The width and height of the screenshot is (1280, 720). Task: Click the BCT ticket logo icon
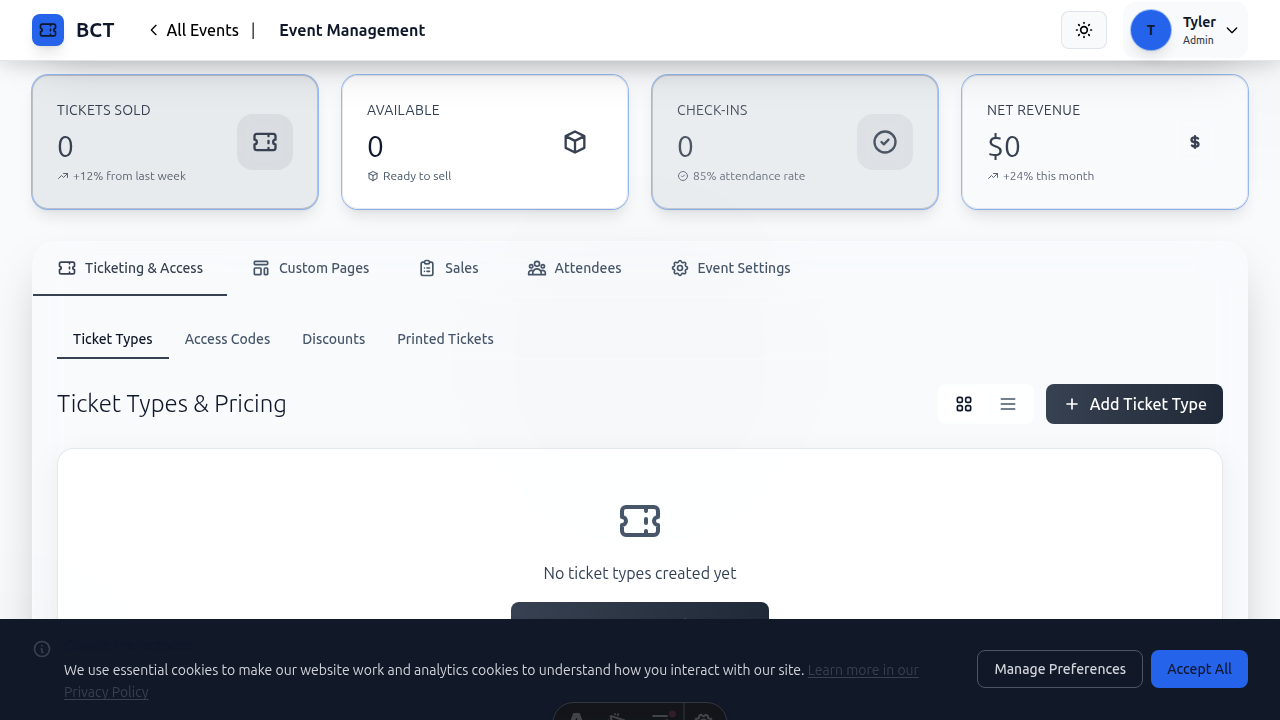pyautogui.click(x=48, y=30)
